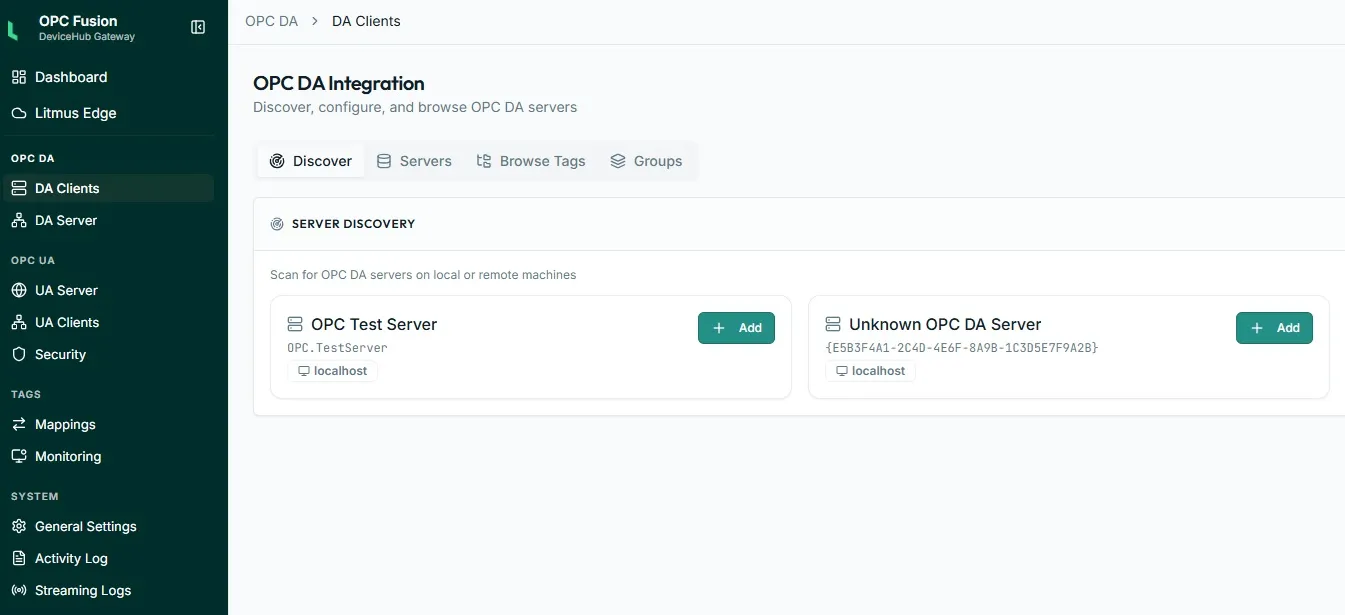Open Streaming Logs in sidebar
This screenshot has height=615, width=1345.
click(x=108, y=590)
